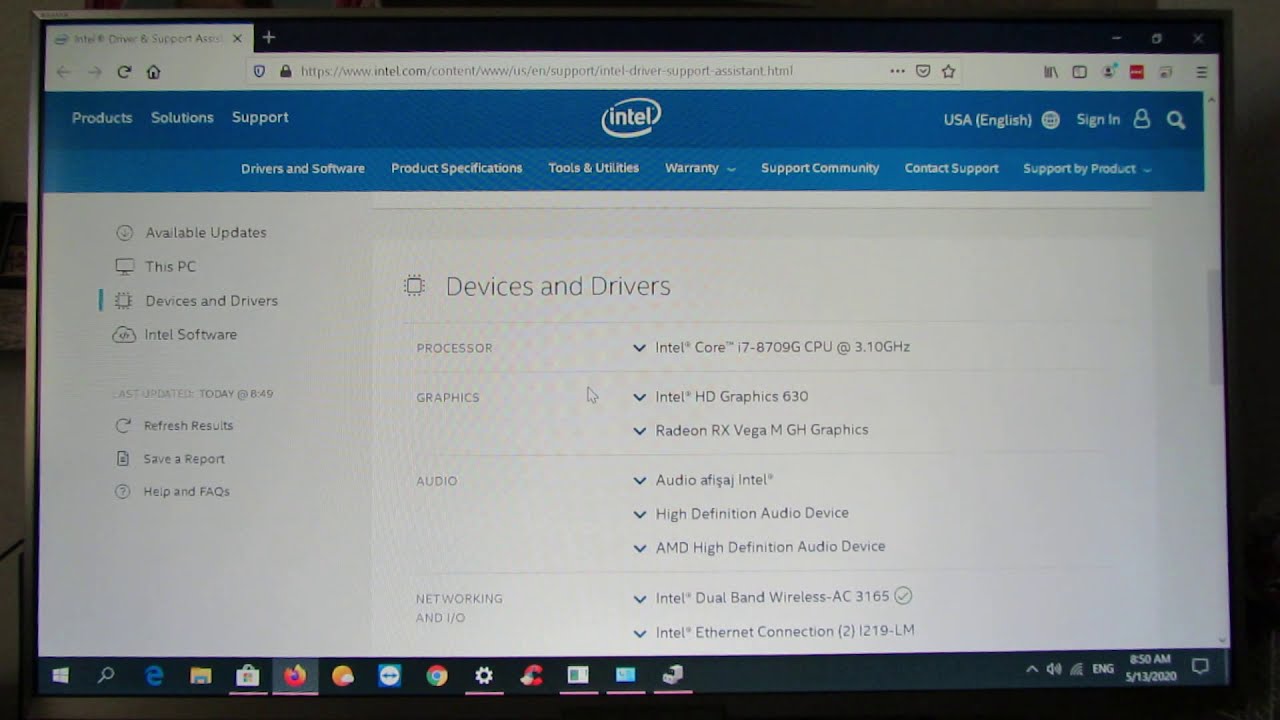Open Windows taskbar search
The image size is (1280, 720).
click(106, 676)
